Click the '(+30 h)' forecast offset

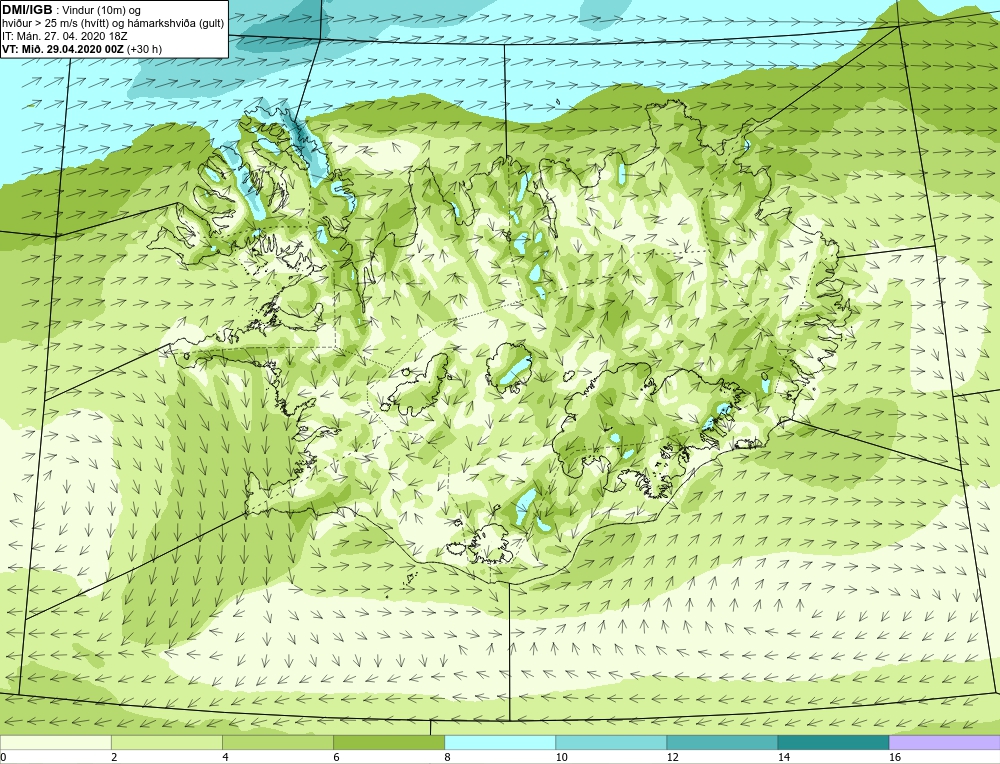(x=145, y=49)
